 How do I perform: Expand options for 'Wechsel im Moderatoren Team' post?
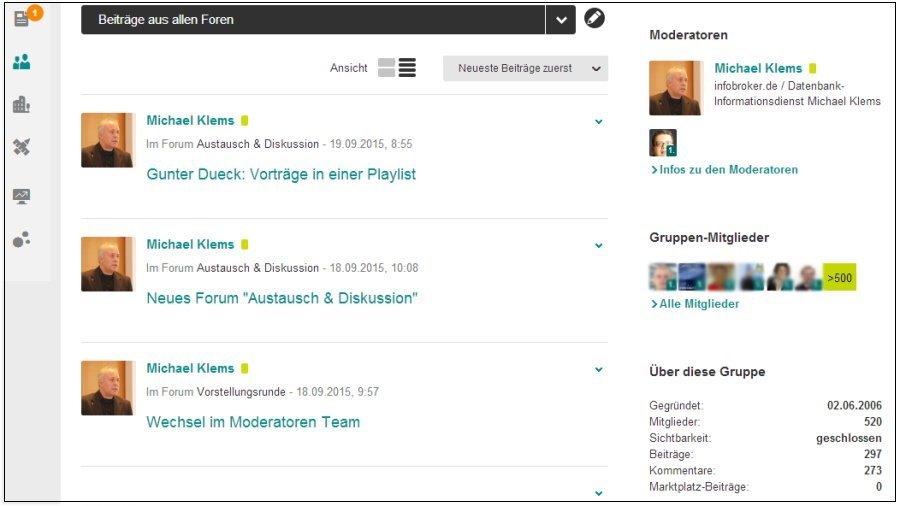[x=599, y=370]
